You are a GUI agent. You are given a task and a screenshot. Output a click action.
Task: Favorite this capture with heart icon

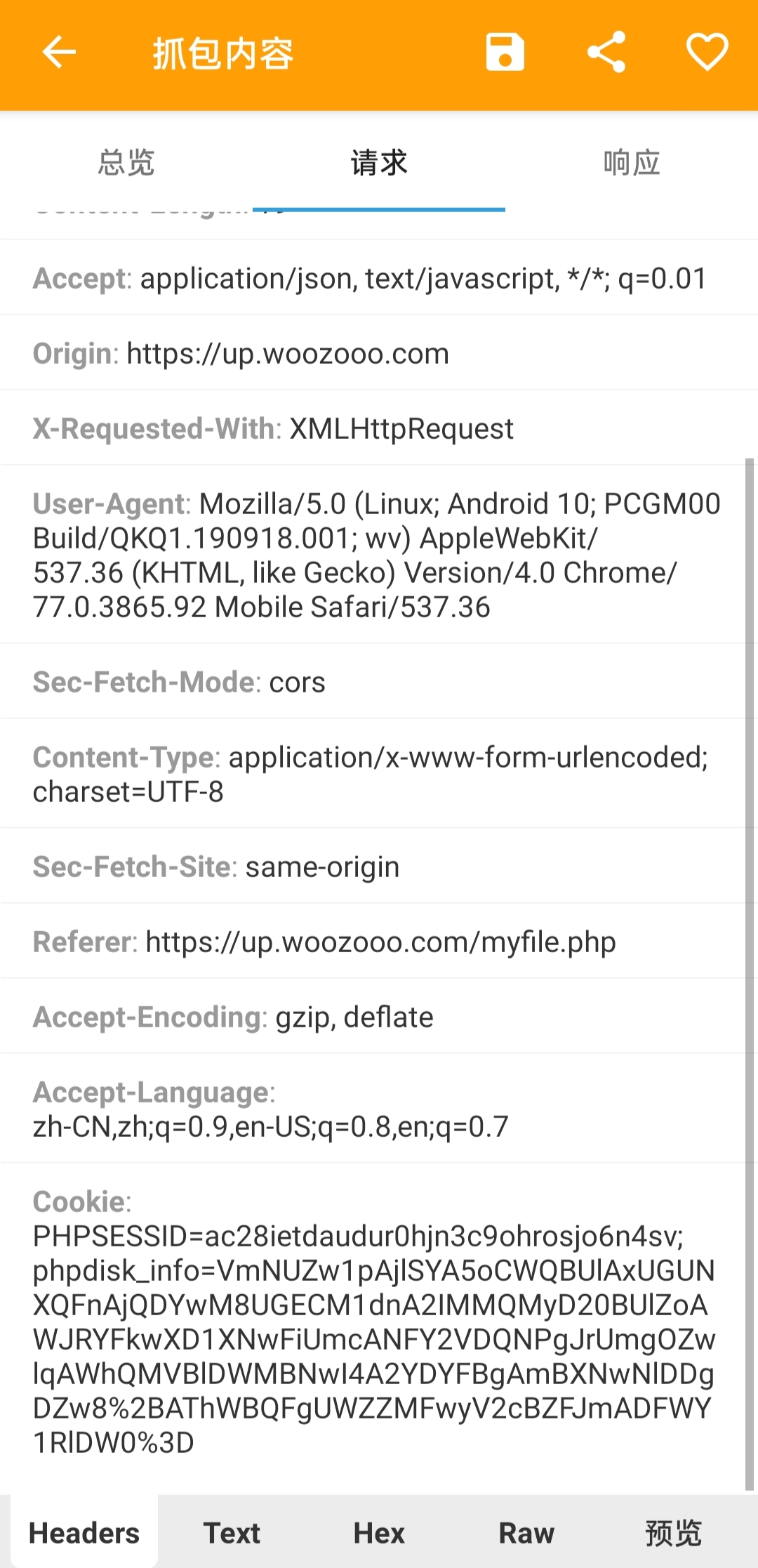pos(707,53)
